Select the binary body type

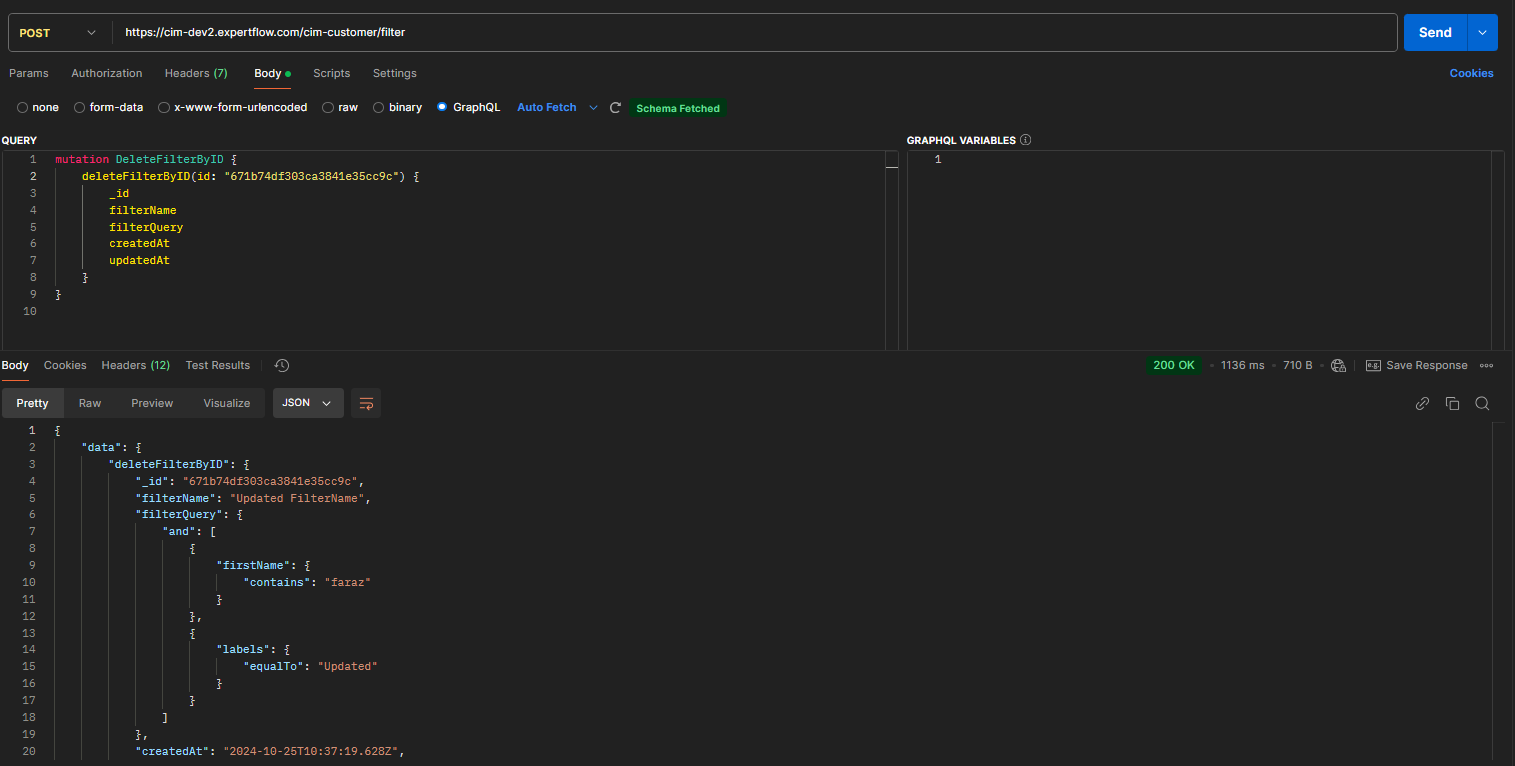tap(379, 108)
